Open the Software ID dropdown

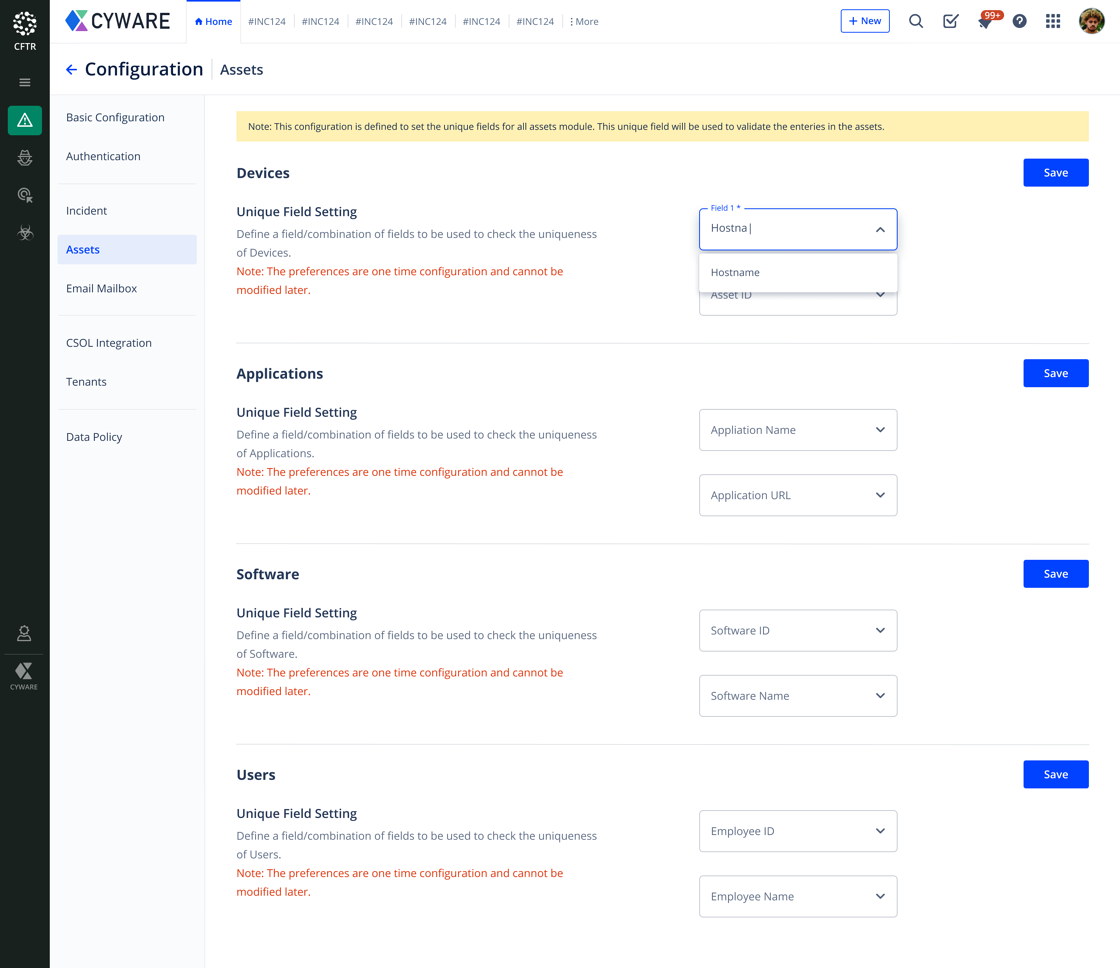[x=797, y=631]
